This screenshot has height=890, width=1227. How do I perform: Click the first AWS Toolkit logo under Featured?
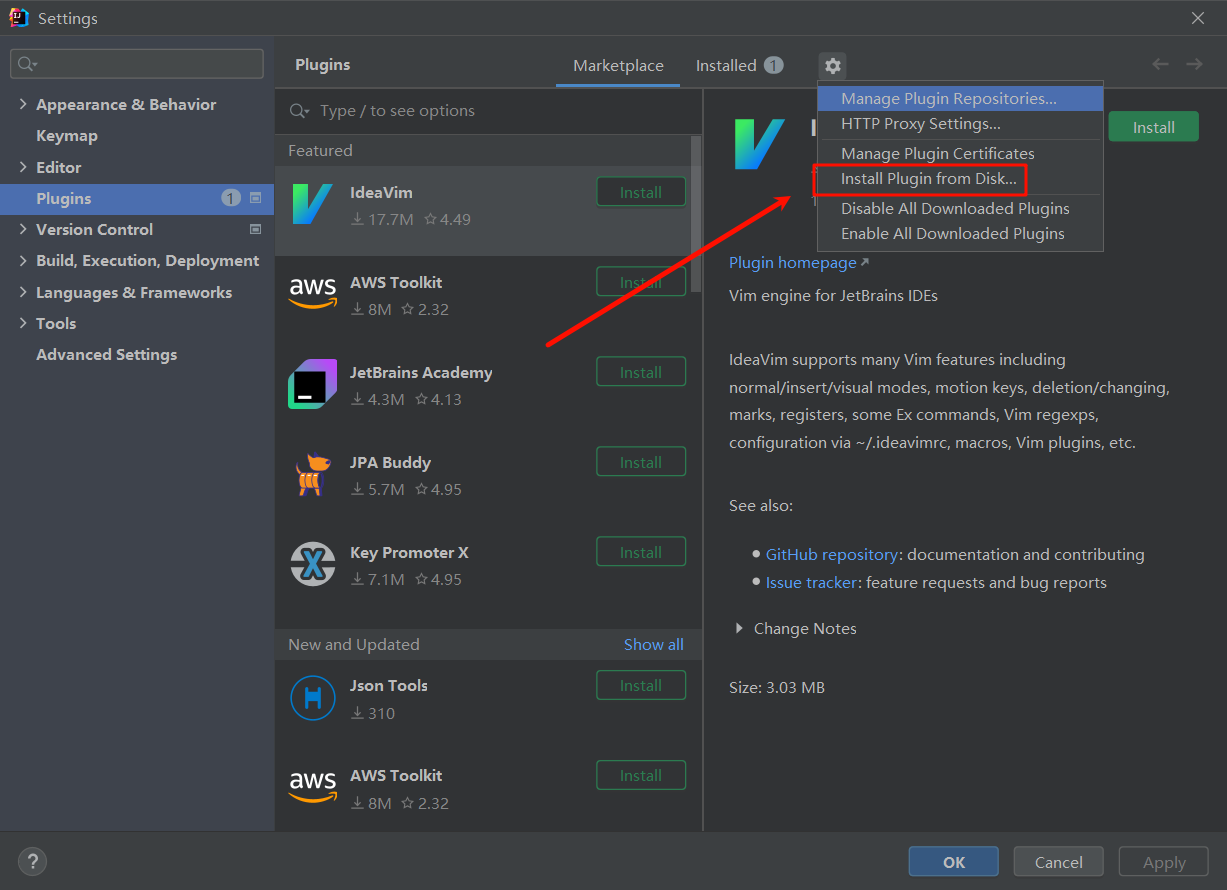tap(312, 294)
